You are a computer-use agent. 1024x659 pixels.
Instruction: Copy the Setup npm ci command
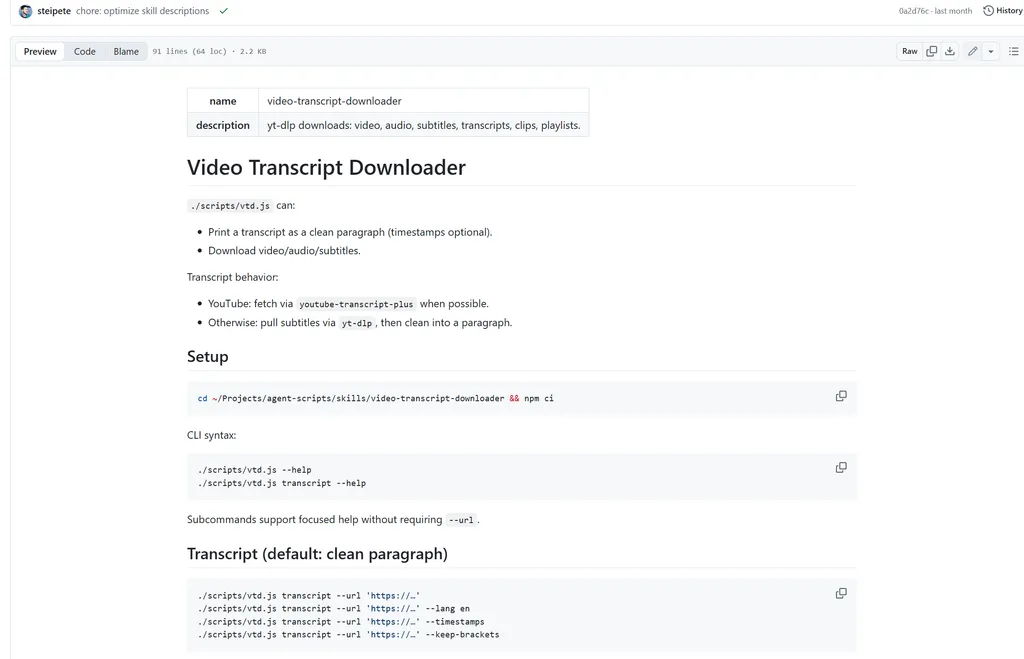coord(841,396)
